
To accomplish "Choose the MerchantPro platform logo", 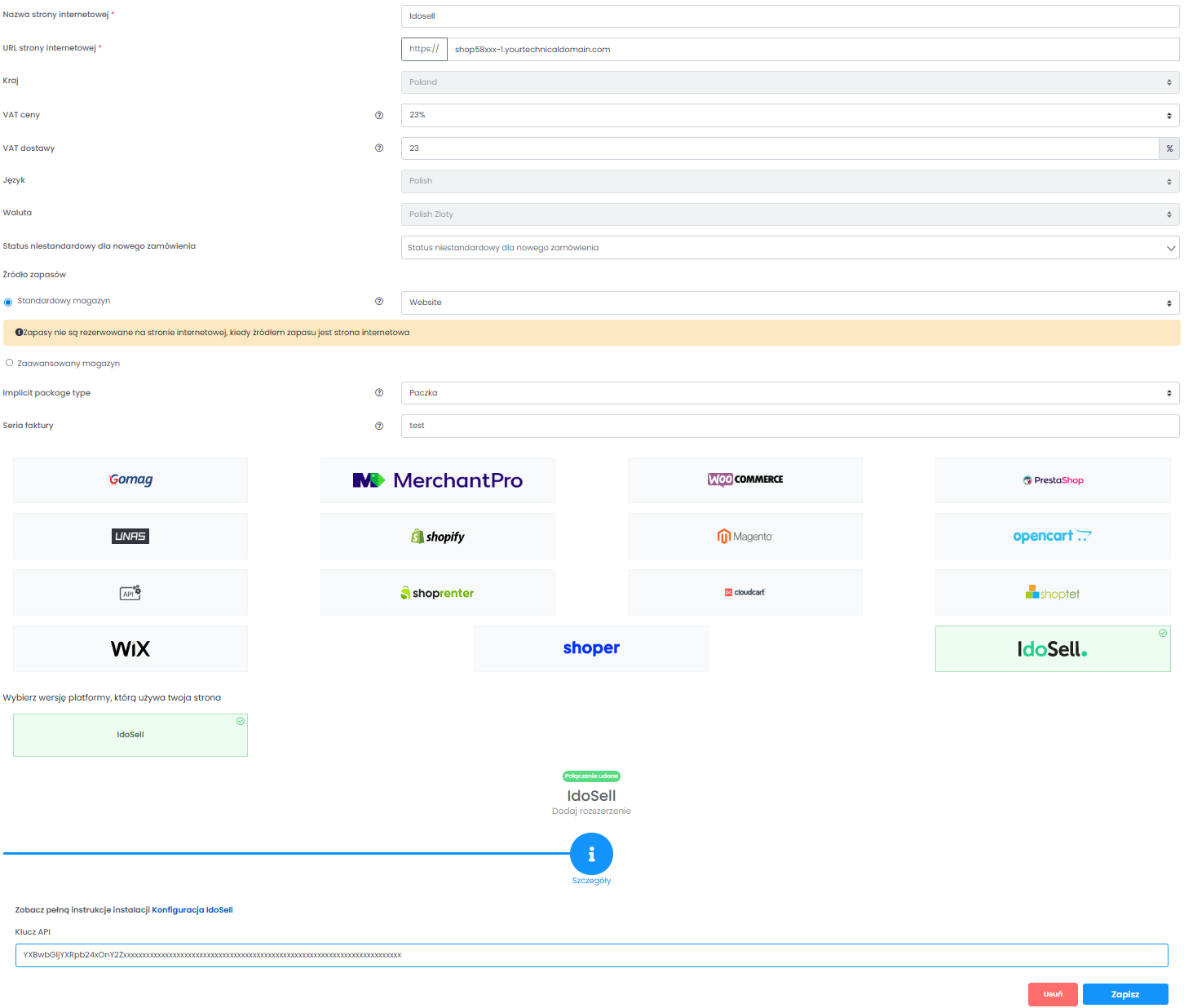I will point(438,480).
